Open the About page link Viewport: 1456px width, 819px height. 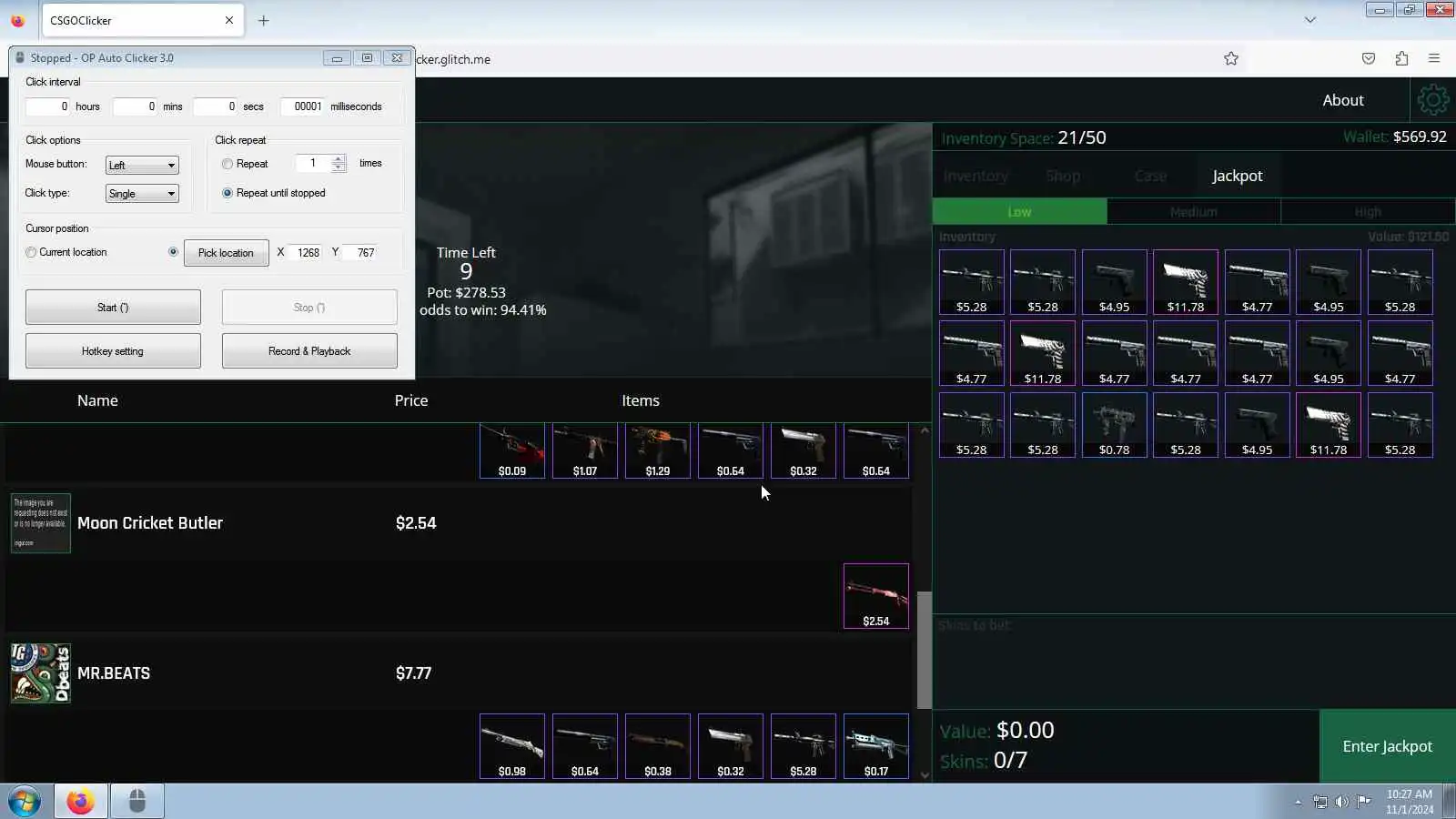click(1343, 100)
